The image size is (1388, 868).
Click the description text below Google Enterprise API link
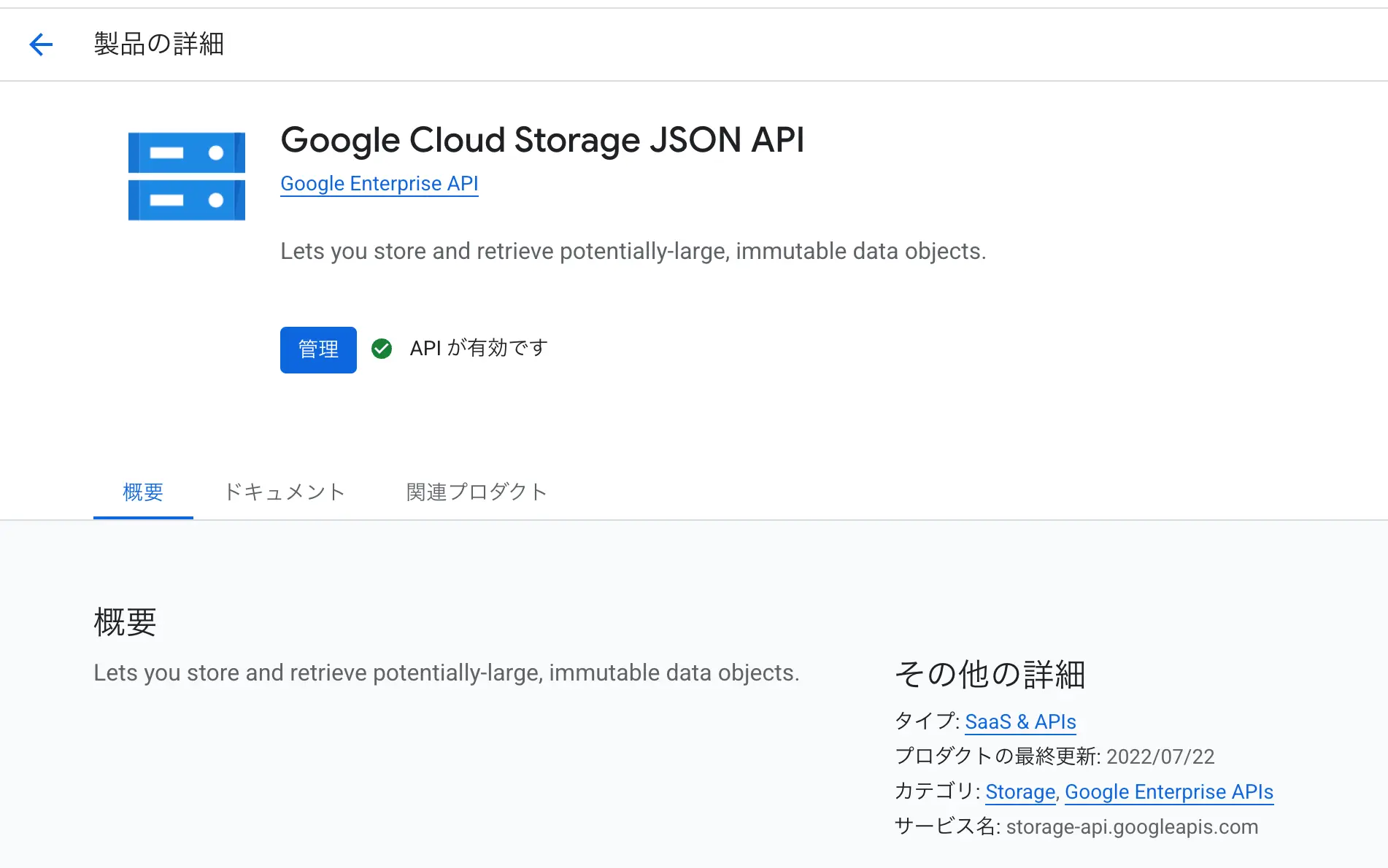tap(633, 251)
